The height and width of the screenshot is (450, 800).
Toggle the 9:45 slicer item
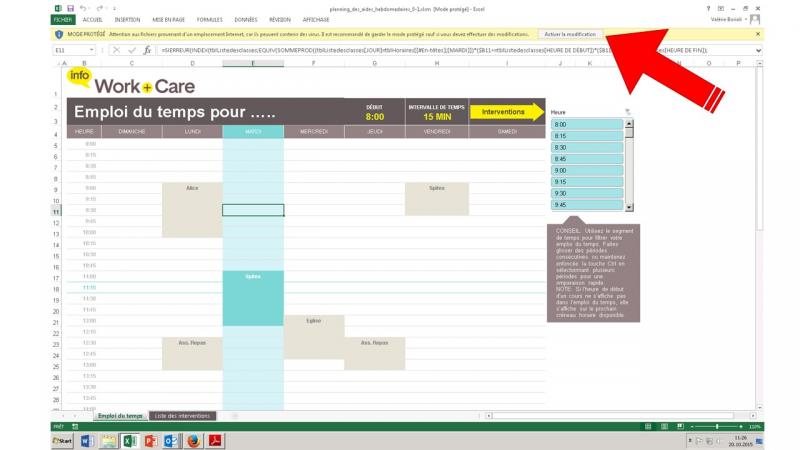[587, 205]
